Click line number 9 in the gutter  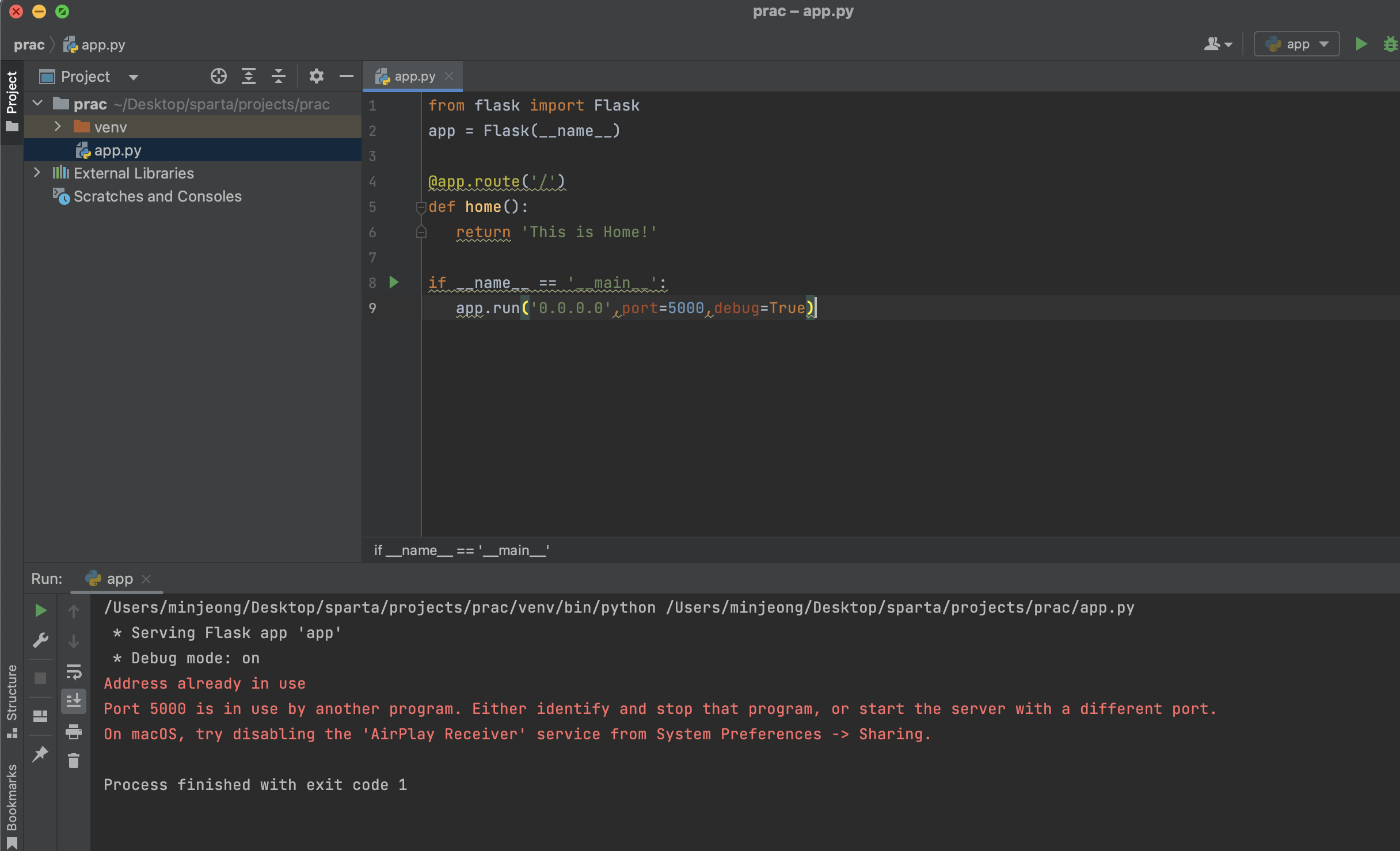pyautogui.click(x=372, y=308)
